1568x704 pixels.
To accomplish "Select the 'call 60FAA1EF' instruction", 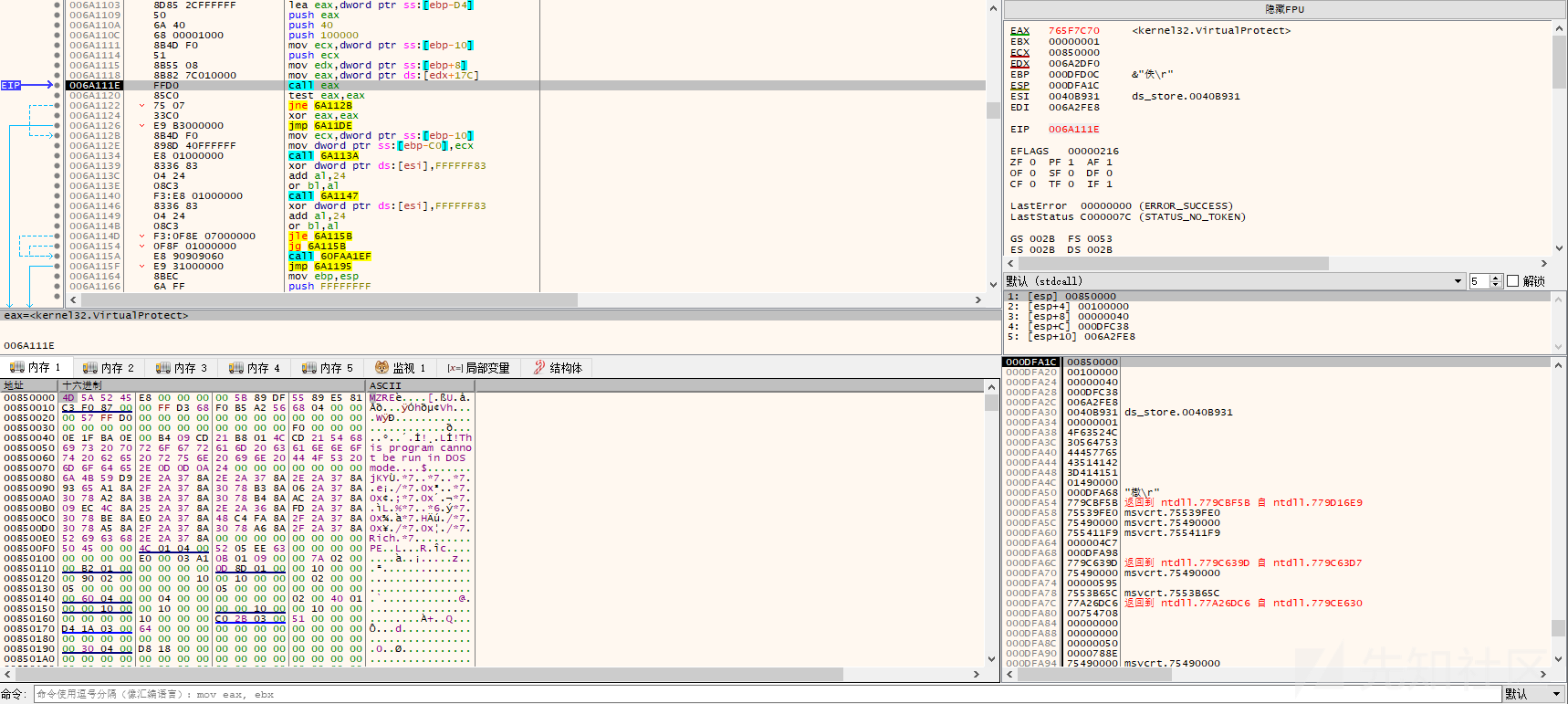I will coord(329,256).
